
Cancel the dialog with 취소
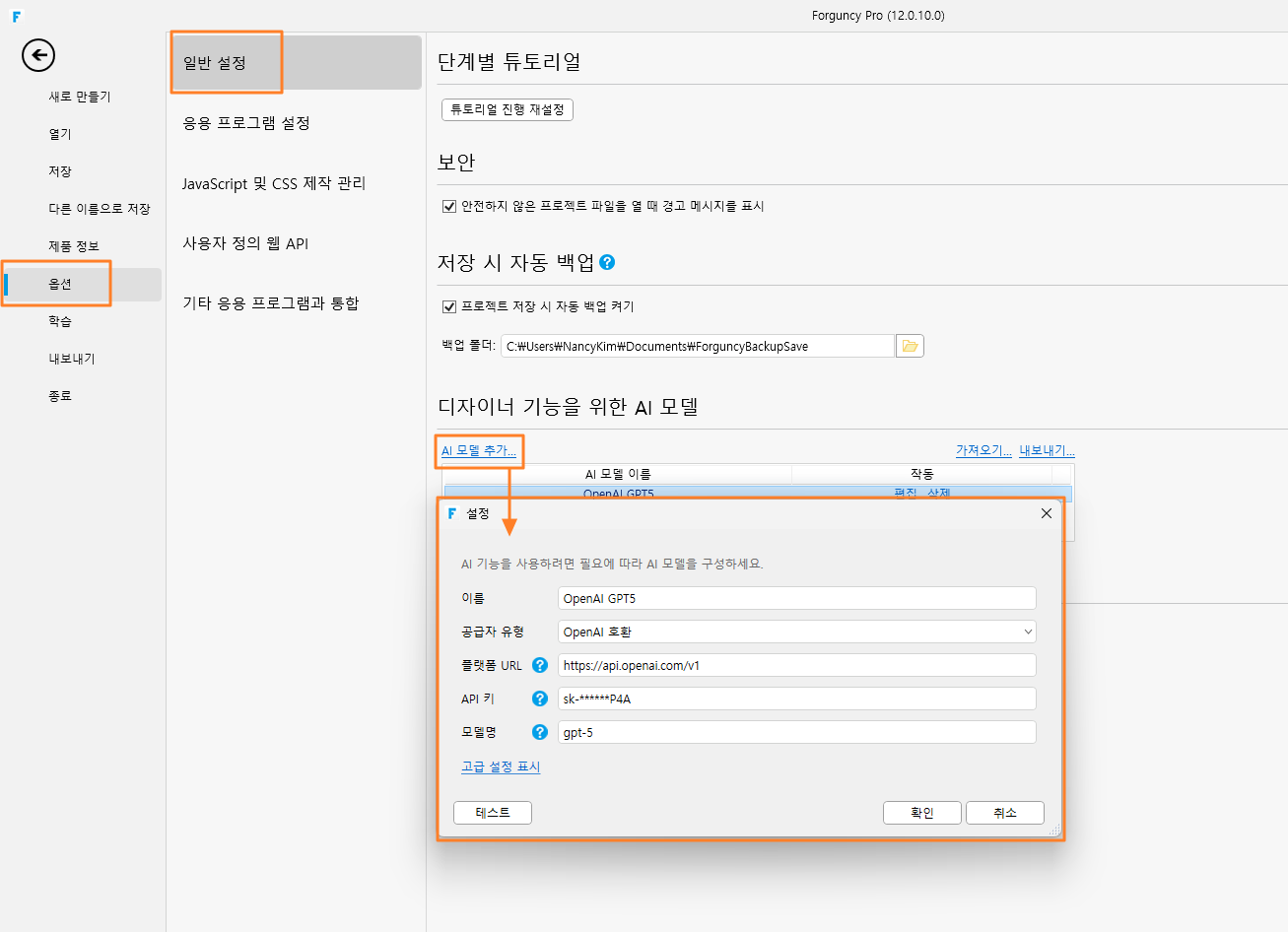[x=1005, y=813]
